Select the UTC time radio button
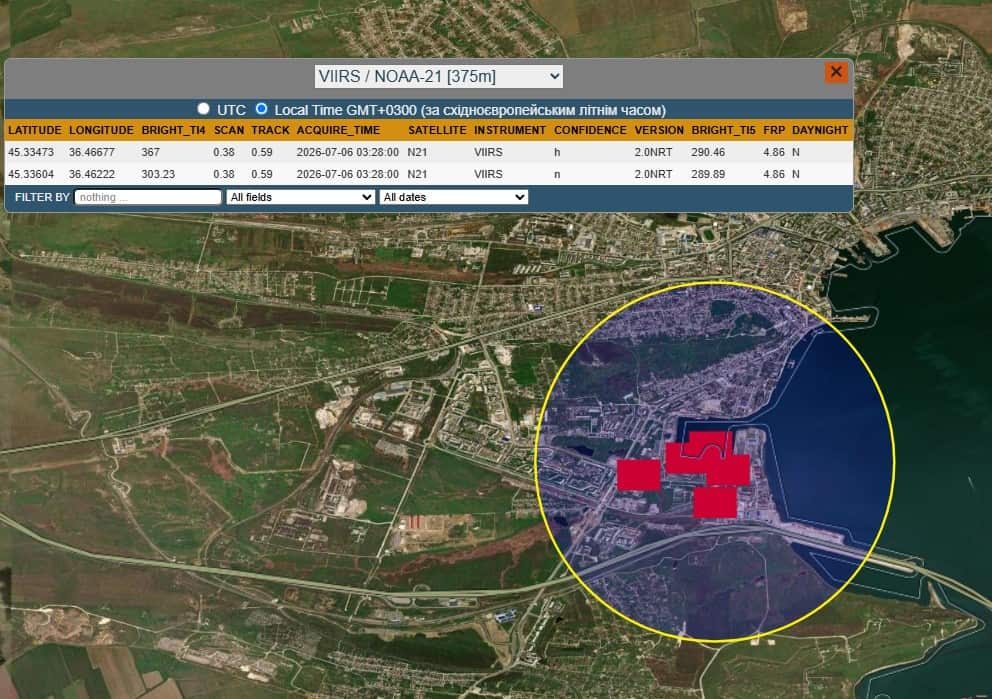The height and width of the screenshot is (699, 992). pos(203,109)
